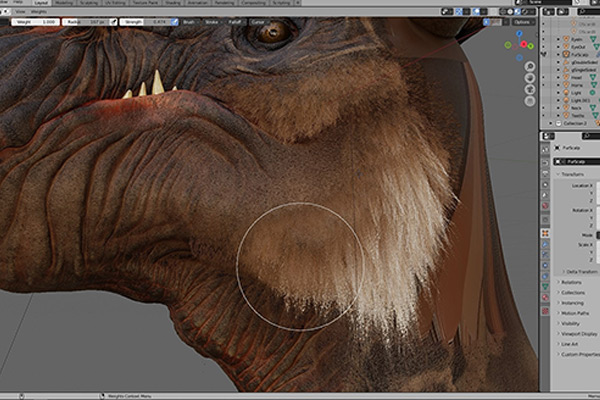This screenshot has width=600, height=400.
Task: Open the World properties tab icon
Action: 545,206
